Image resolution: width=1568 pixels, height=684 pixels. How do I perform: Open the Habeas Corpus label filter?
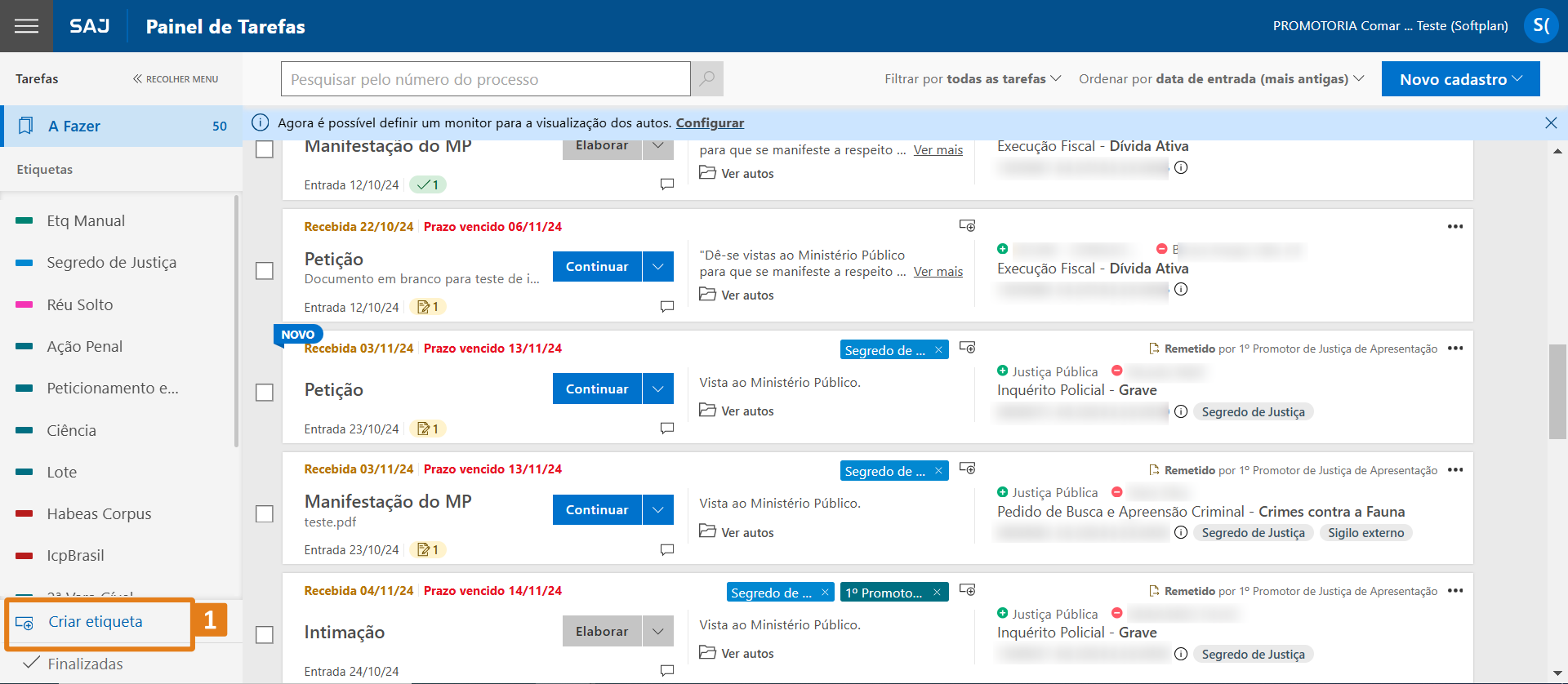coord(99,513)
